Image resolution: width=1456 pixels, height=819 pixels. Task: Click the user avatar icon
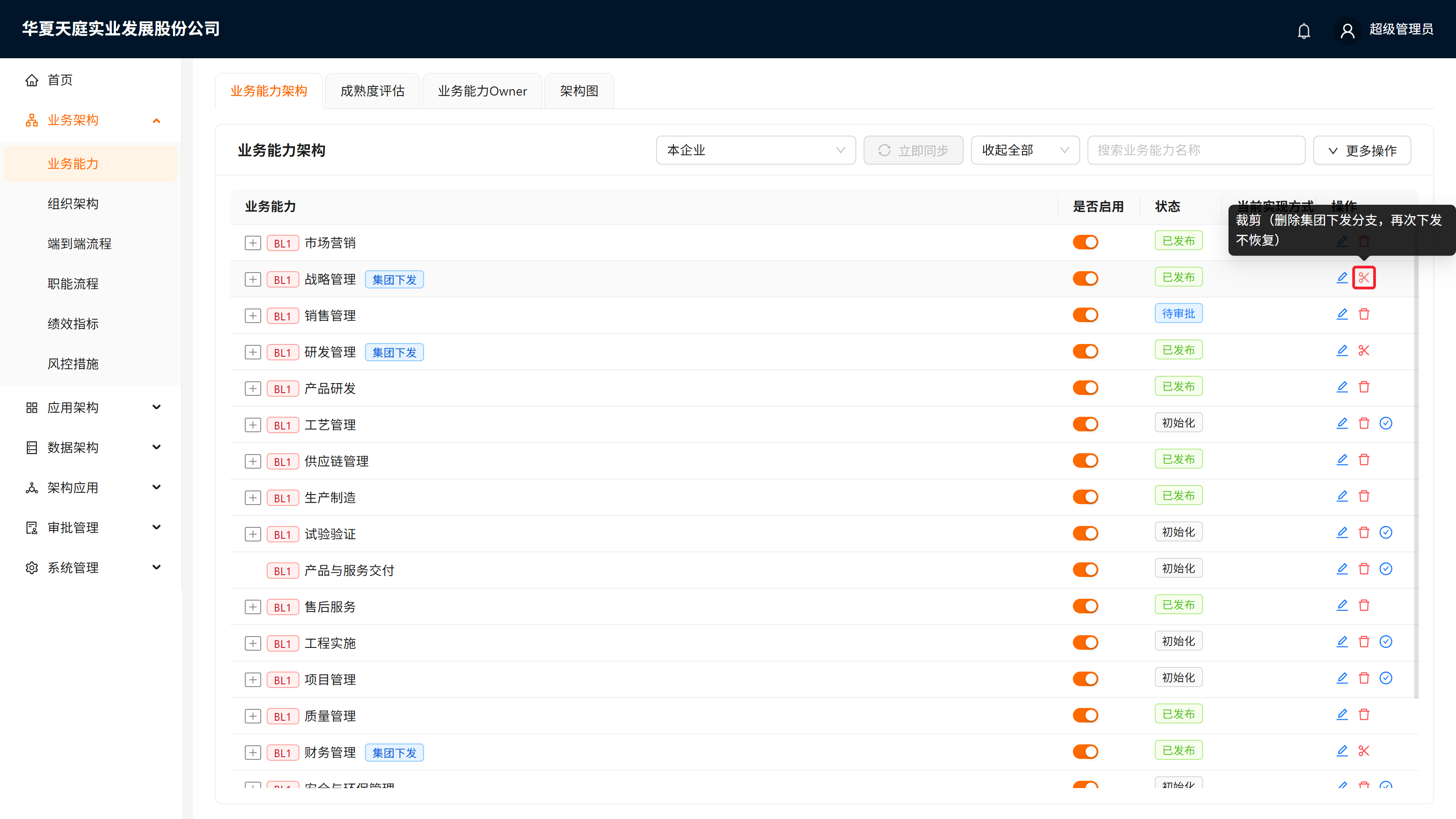point(1347,30)
